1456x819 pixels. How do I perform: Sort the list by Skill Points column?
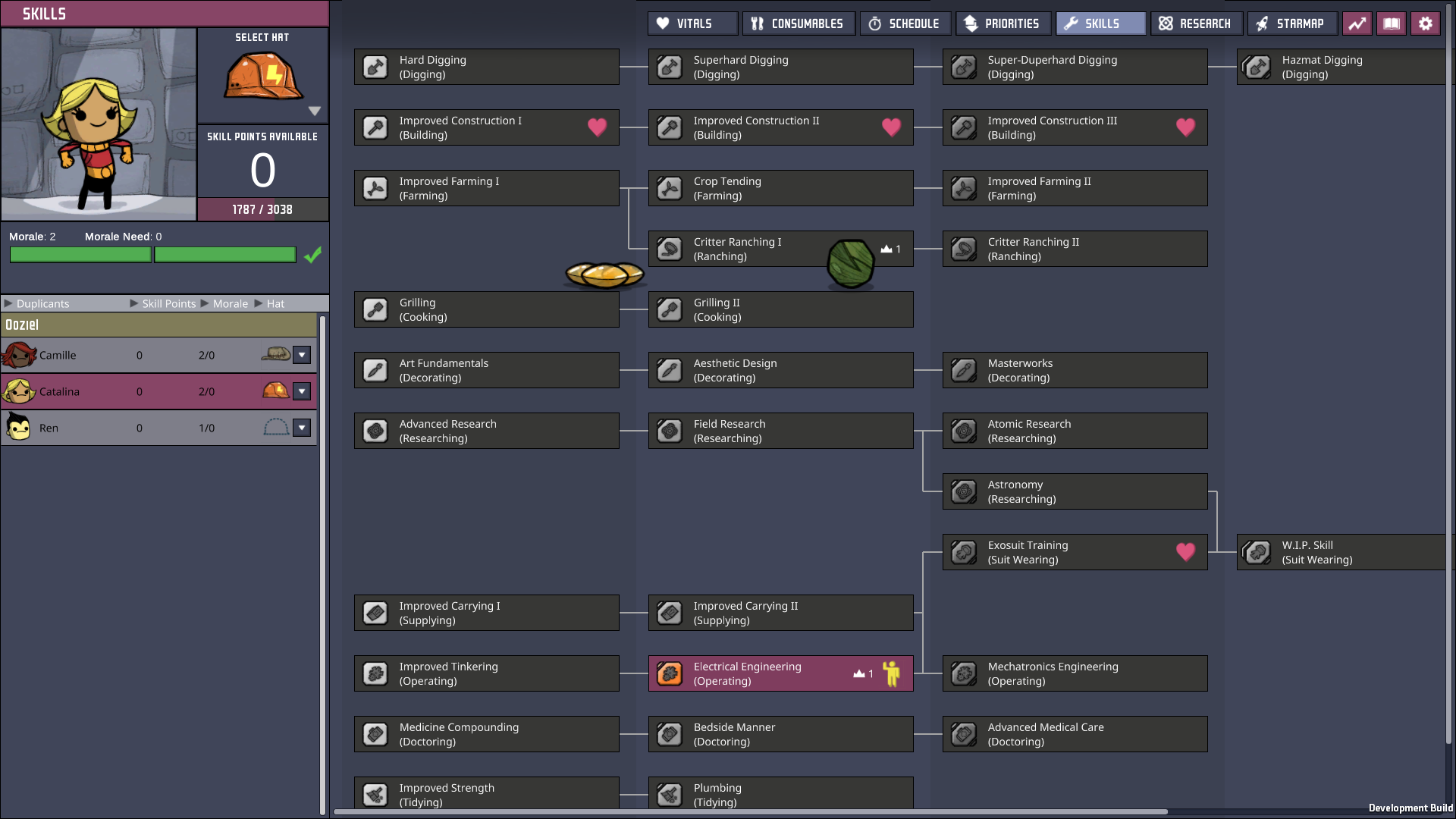click(x=168, y=303)
